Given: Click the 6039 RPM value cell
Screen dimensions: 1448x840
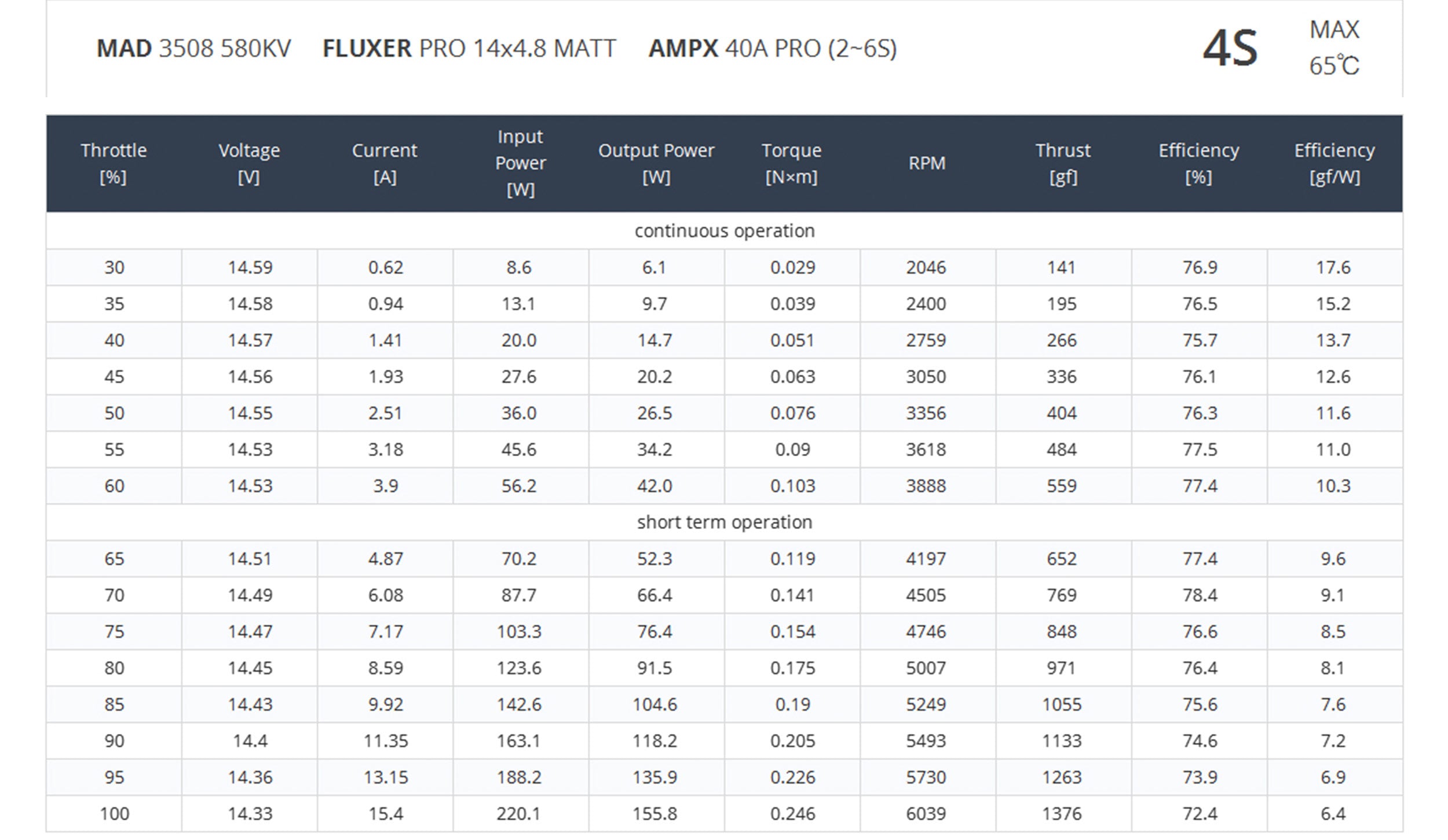Looking at the screenshot, I should click(926, 814).
